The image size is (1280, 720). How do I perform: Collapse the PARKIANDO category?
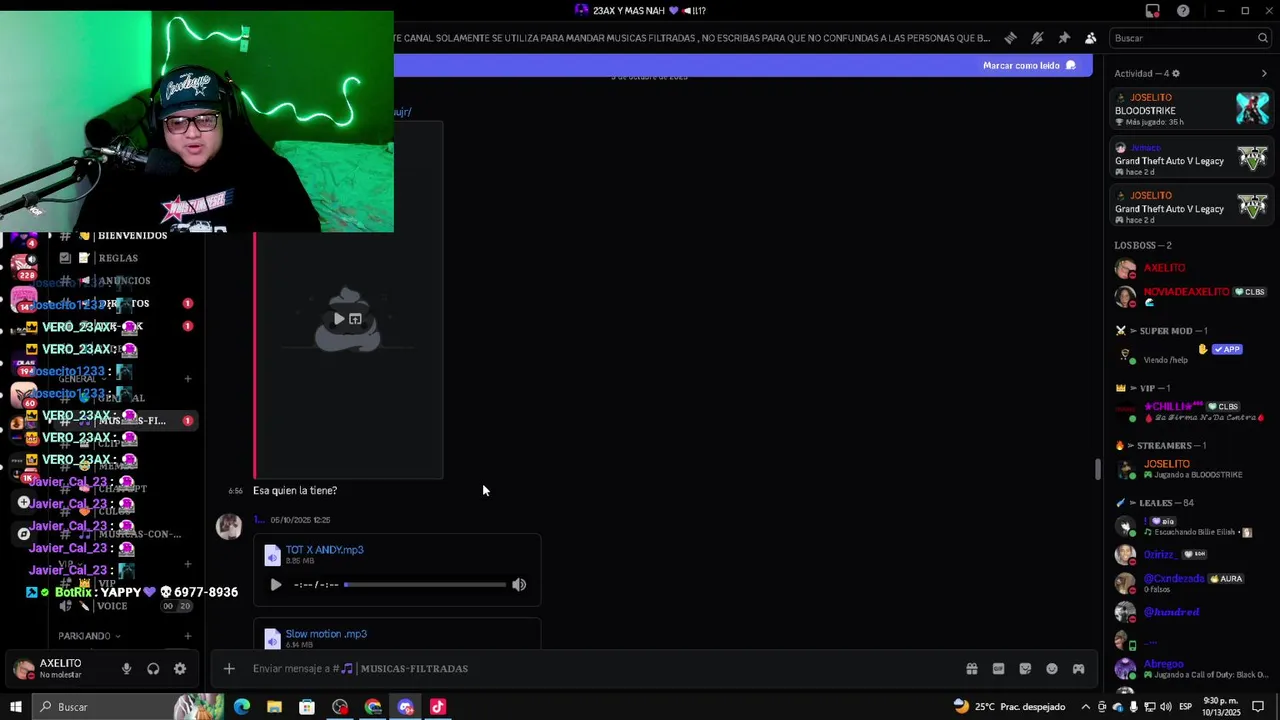pyautogui.click(x=89, y=636)
